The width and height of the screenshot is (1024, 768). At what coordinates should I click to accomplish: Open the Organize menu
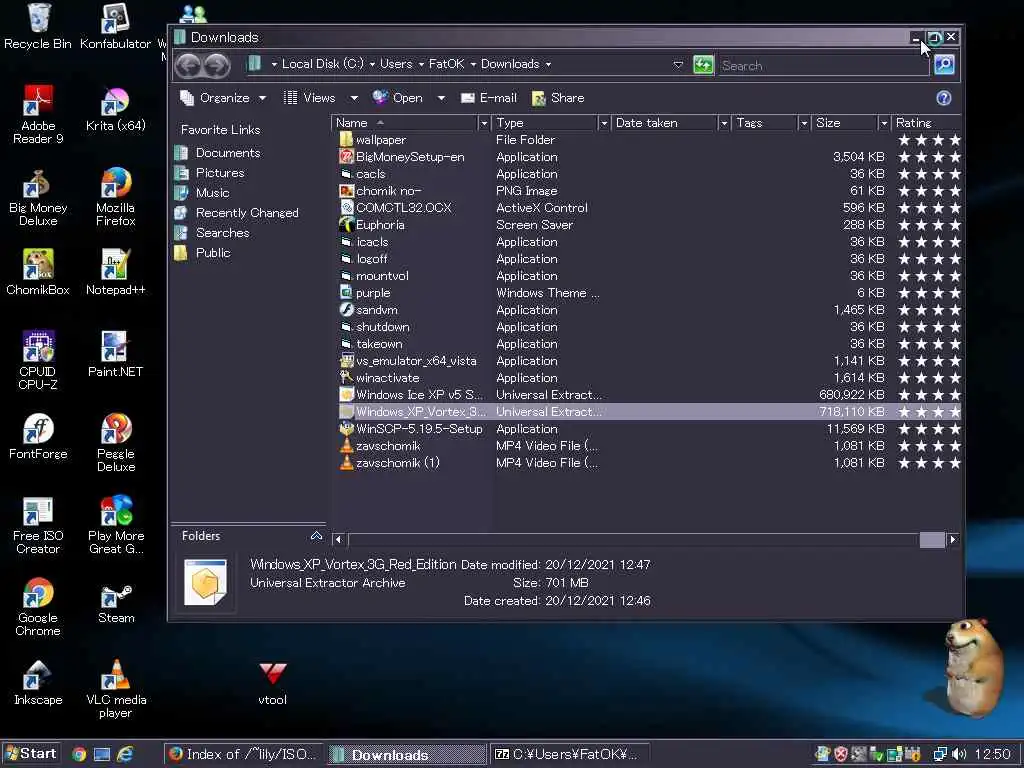[x=223, y=98]
